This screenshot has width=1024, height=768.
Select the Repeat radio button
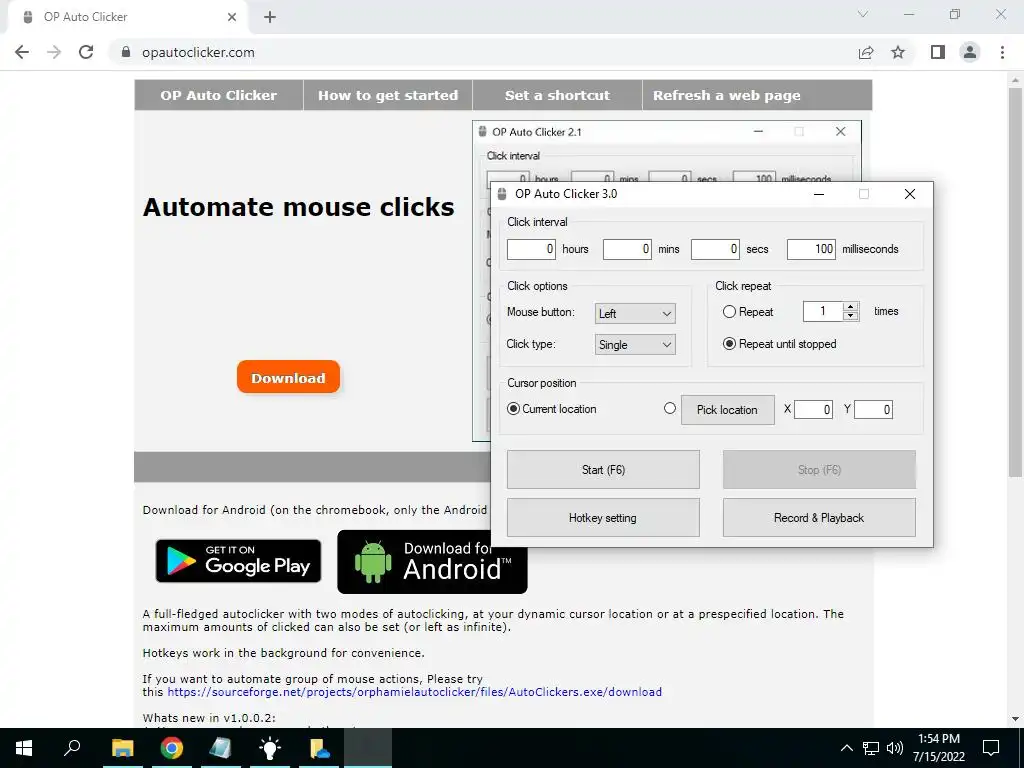tap(729, 312)
